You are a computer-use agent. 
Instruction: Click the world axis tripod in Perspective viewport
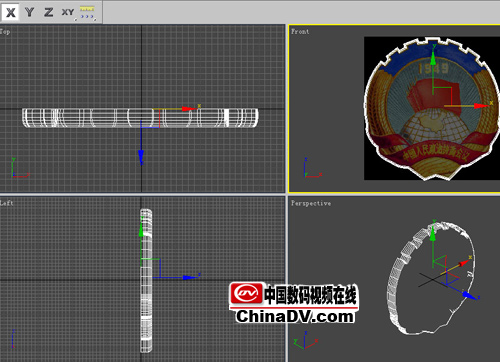click(x=306, y=340)
